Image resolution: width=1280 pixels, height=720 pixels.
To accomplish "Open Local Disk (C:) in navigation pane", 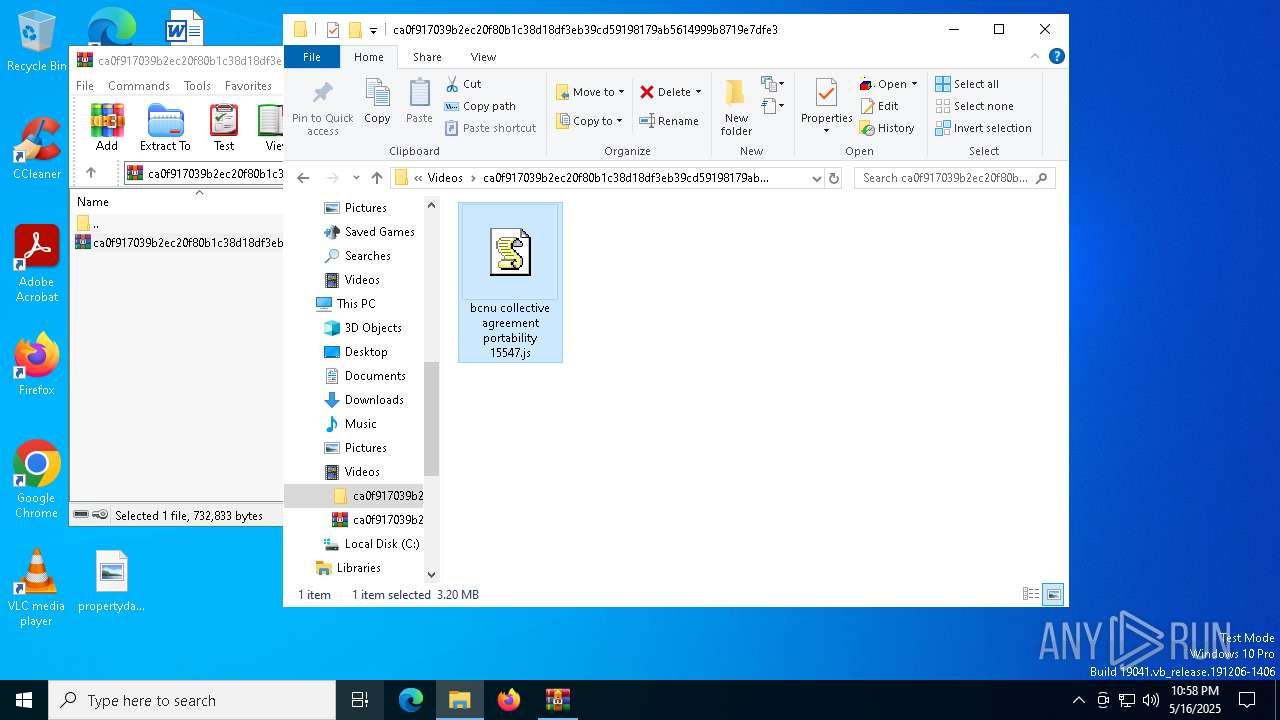I will (x=382, y=544).
